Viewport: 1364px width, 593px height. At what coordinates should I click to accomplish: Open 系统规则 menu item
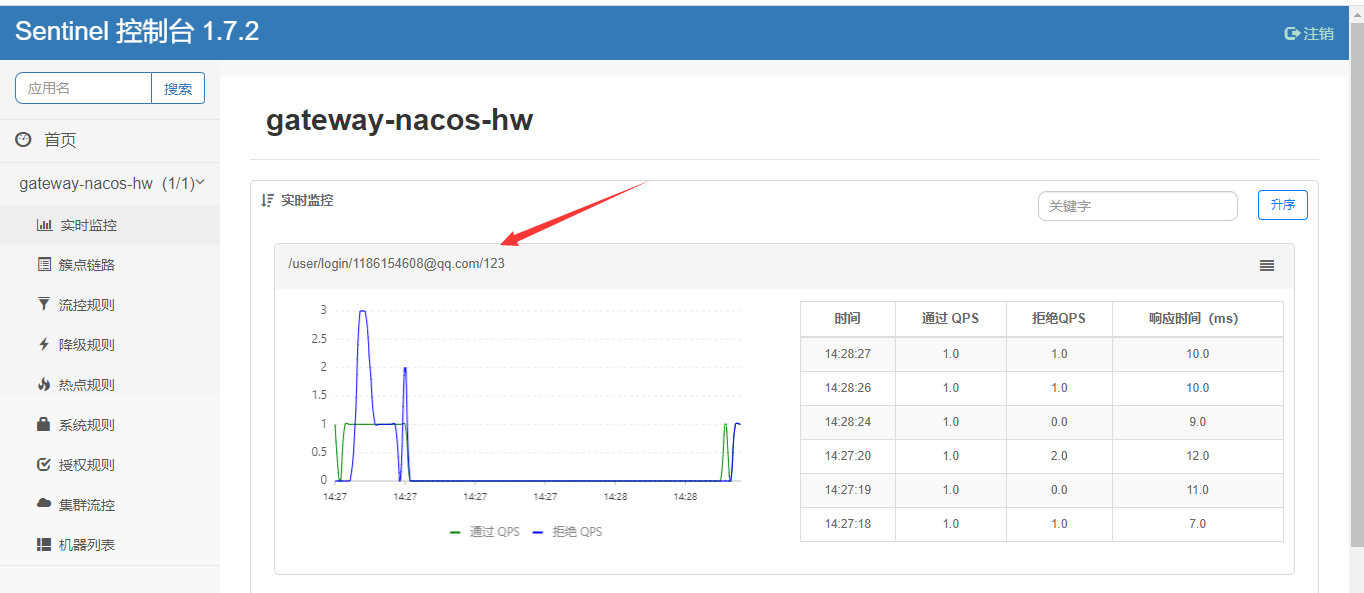[x=110, y=425]
